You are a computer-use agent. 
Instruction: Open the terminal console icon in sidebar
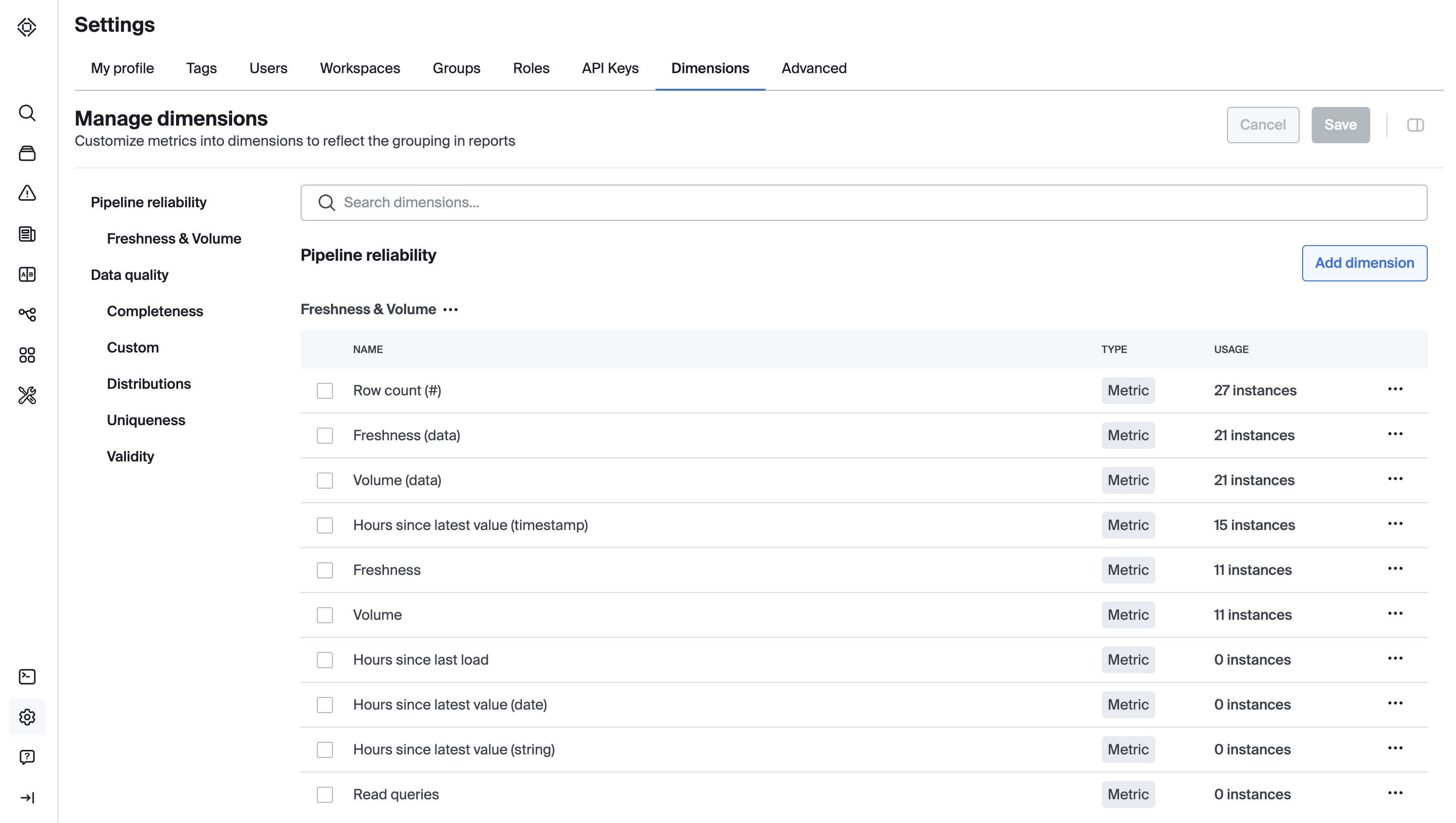point(27,677)
